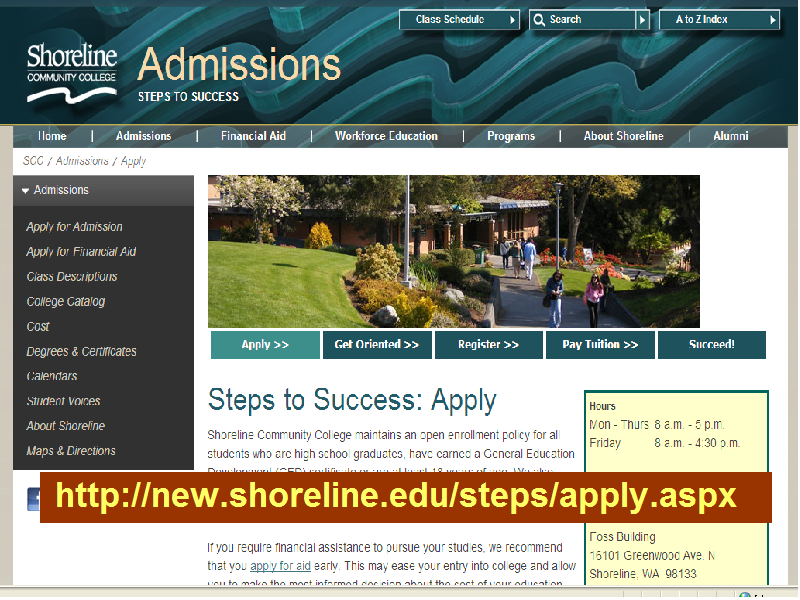This screenshot has width=800, height=600.
Task: Open the Financial Aid navigation item
Action: [253, 136]
